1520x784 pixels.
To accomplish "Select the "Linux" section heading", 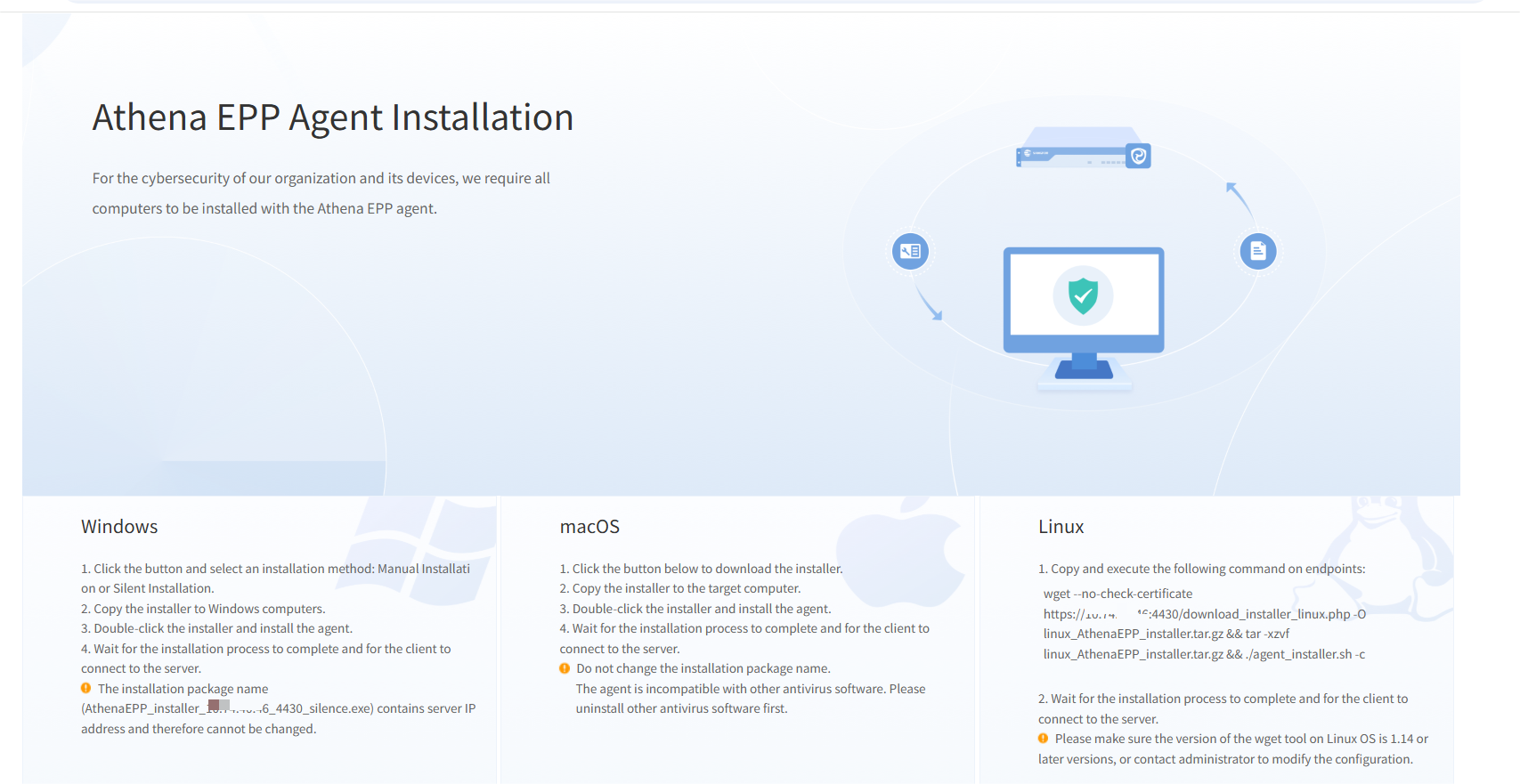I will (1061, 527).
